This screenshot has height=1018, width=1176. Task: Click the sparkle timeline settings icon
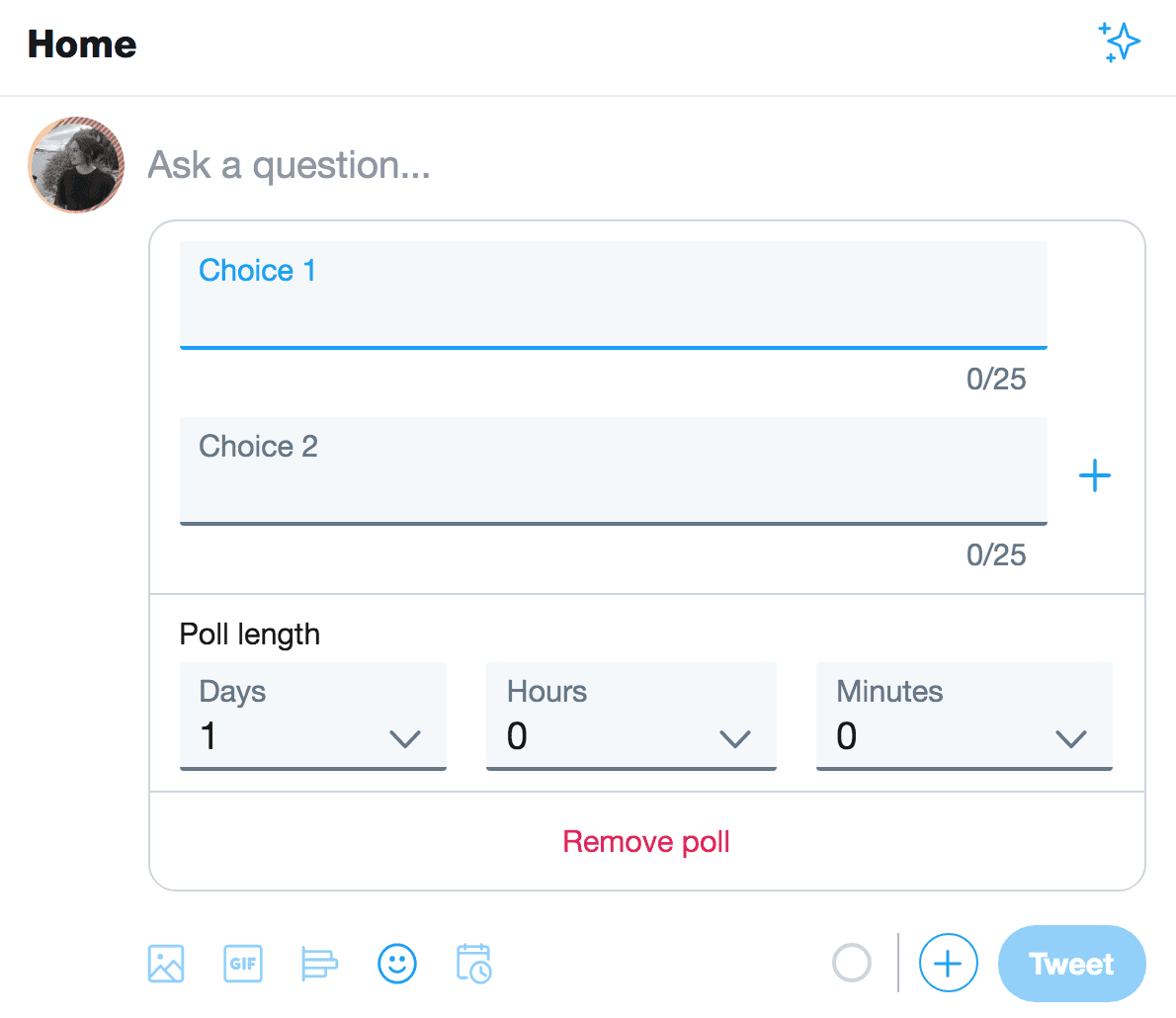1119,42
